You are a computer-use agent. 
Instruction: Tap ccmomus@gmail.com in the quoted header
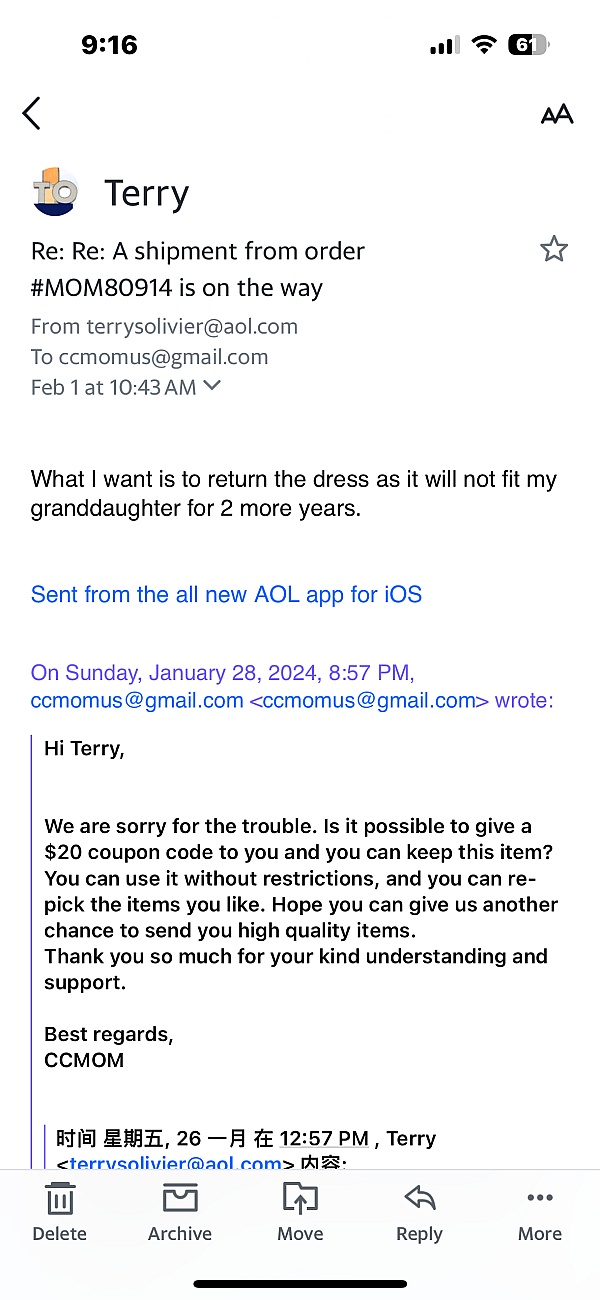tap(137, 700)
